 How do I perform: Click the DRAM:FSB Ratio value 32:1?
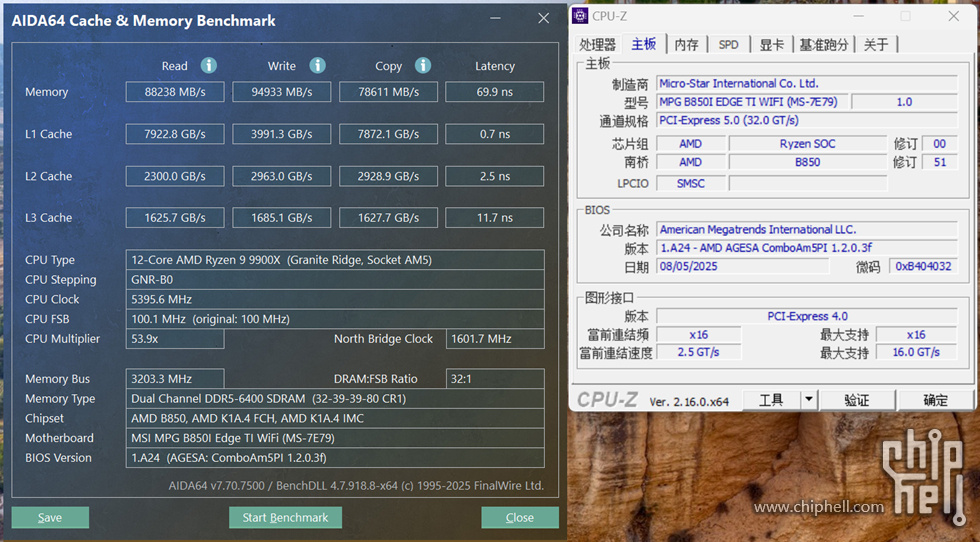tap(495, 379)
